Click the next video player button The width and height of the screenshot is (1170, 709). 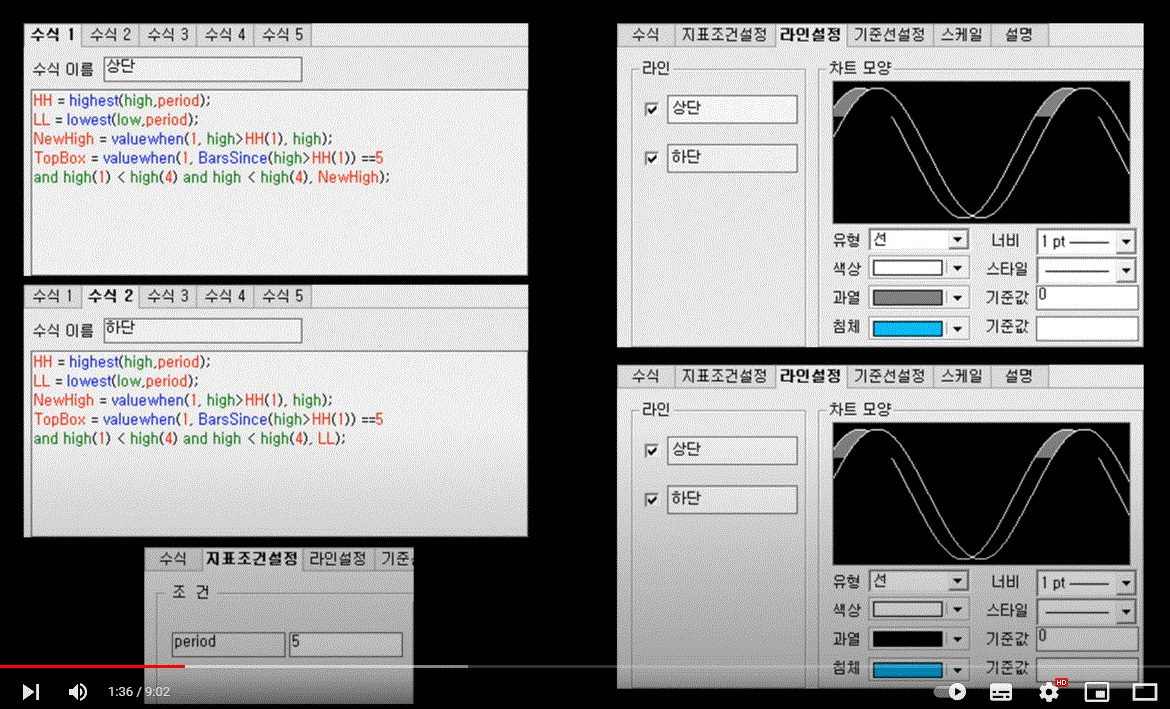[x=31, y=691]
